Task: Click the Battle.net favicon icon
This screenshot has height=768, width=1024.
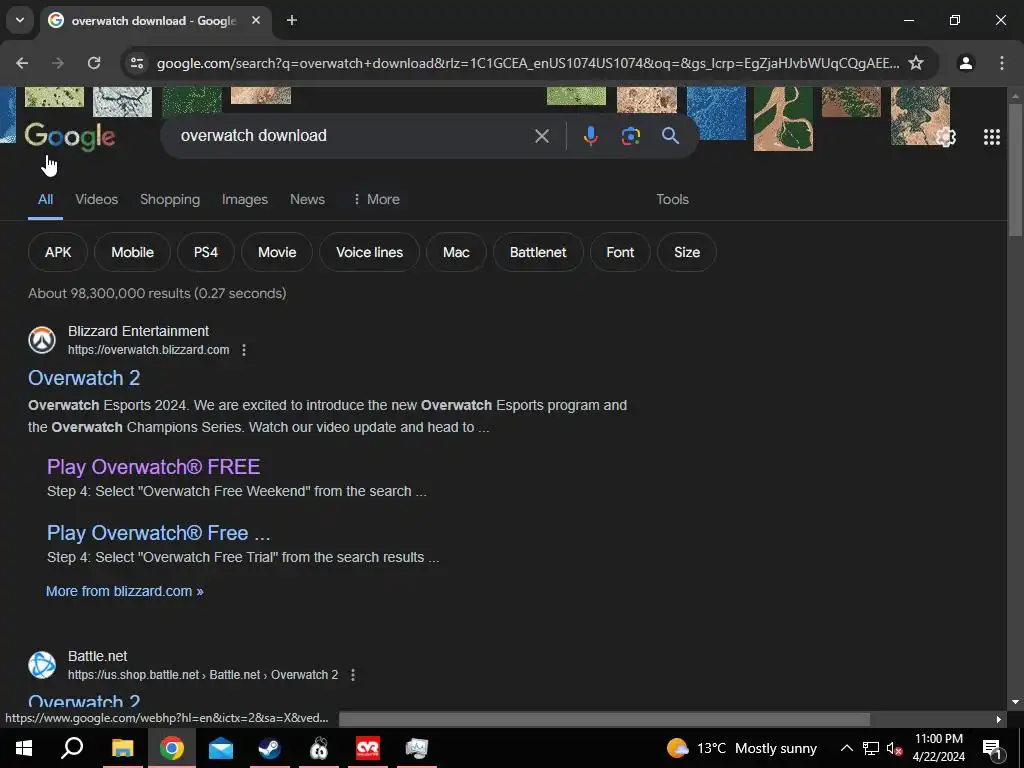Action: click(42, 665)
